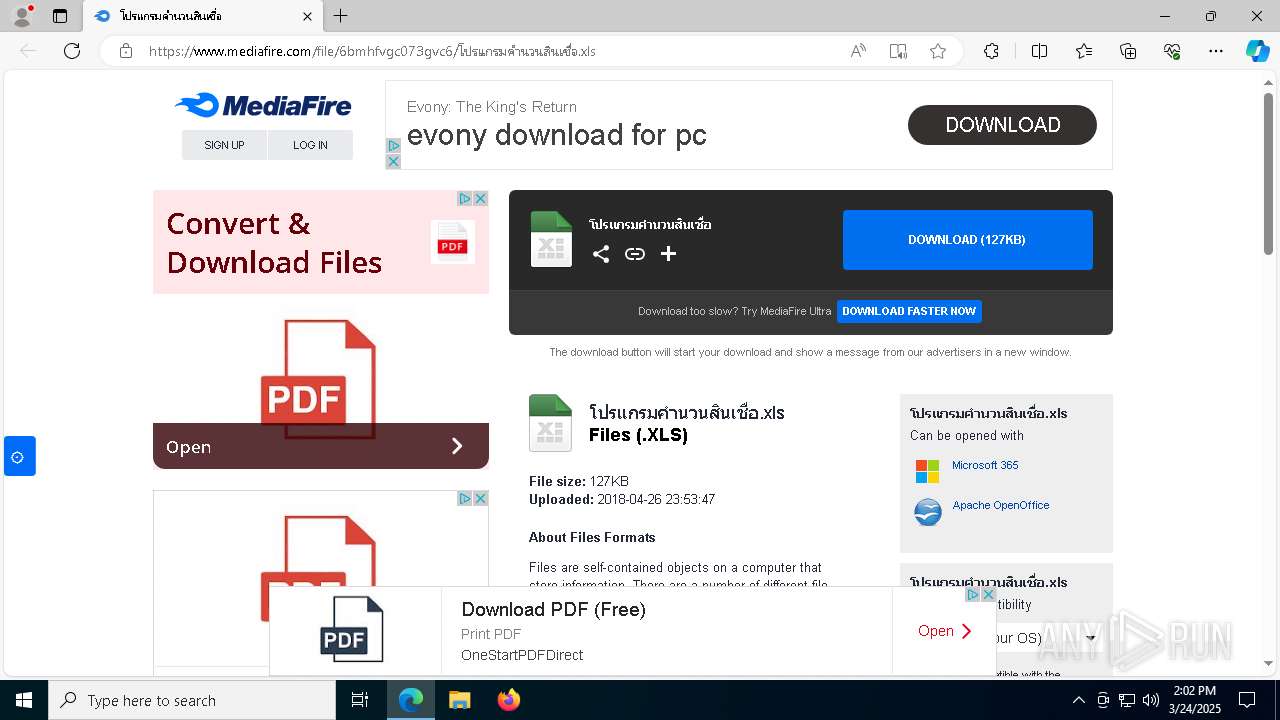Copy link using the chain link icon
This screenshot has width=1280, height=720.
(635, 254)
